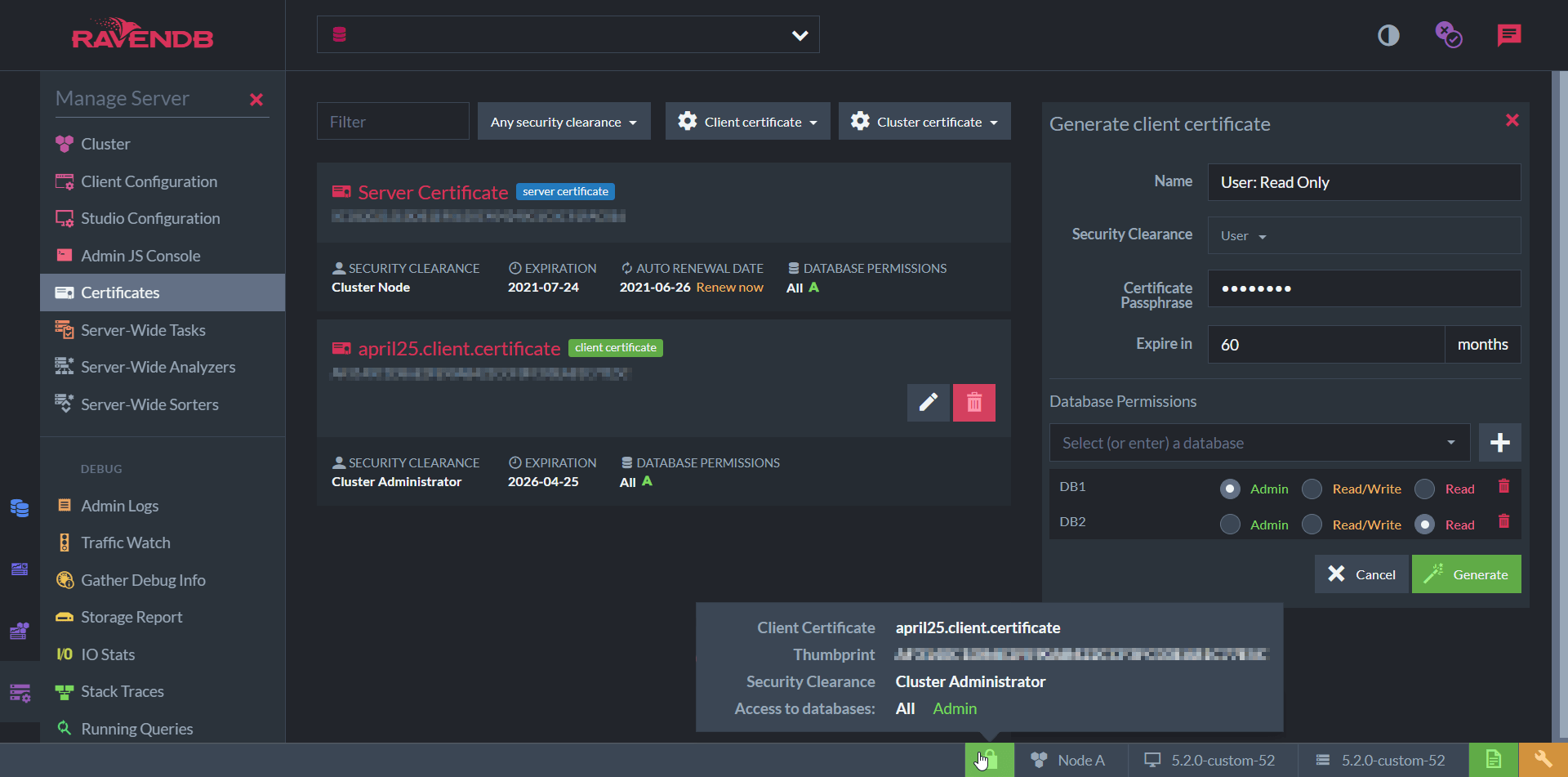Click the wrench icon in status bar

1543,760
